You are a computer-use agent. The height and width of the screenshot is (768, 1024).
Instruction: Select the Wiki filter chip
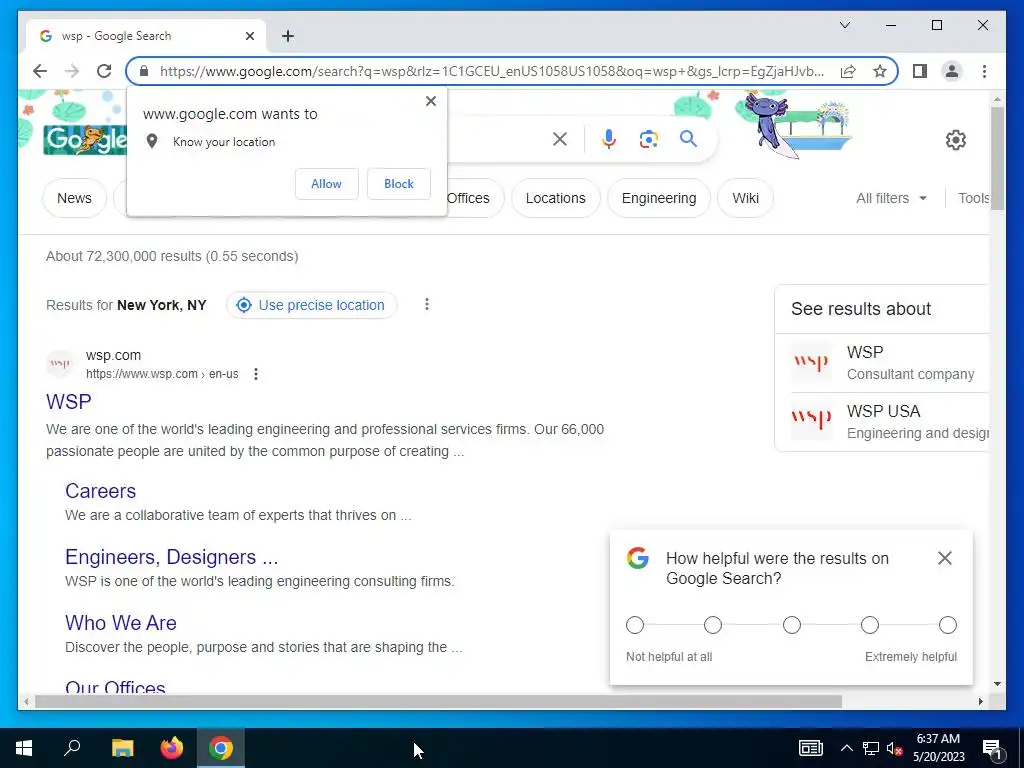click(x=745, y=198)
